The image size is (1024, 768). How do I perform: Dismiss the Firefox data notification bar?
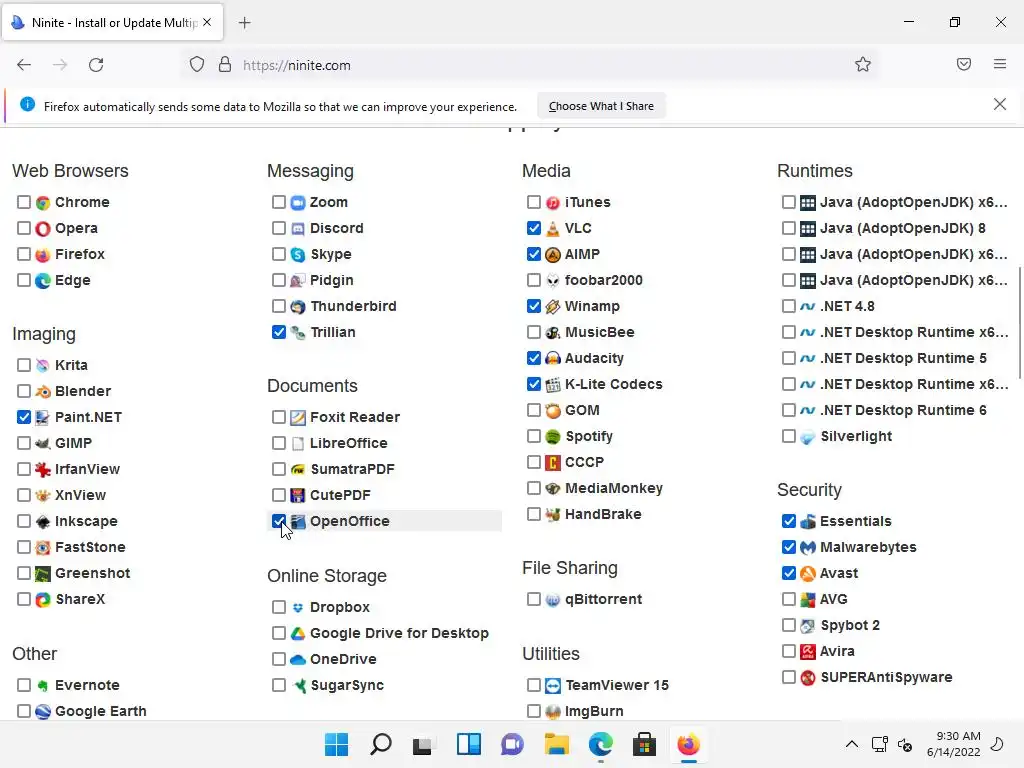[x=999, y=104]
